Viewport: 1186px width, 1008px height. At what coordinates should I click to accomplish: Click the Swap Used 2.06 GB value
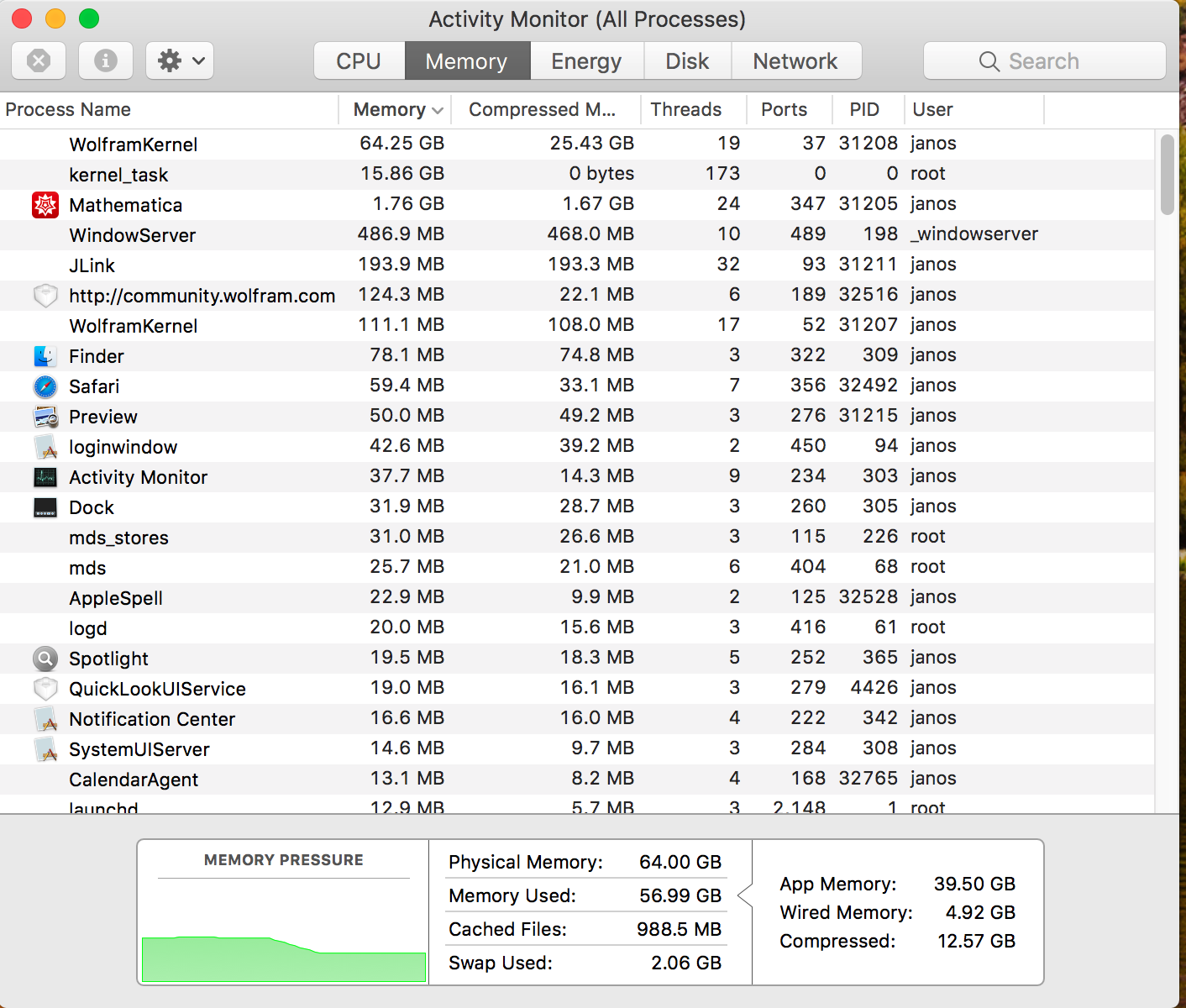coord(686,963)
